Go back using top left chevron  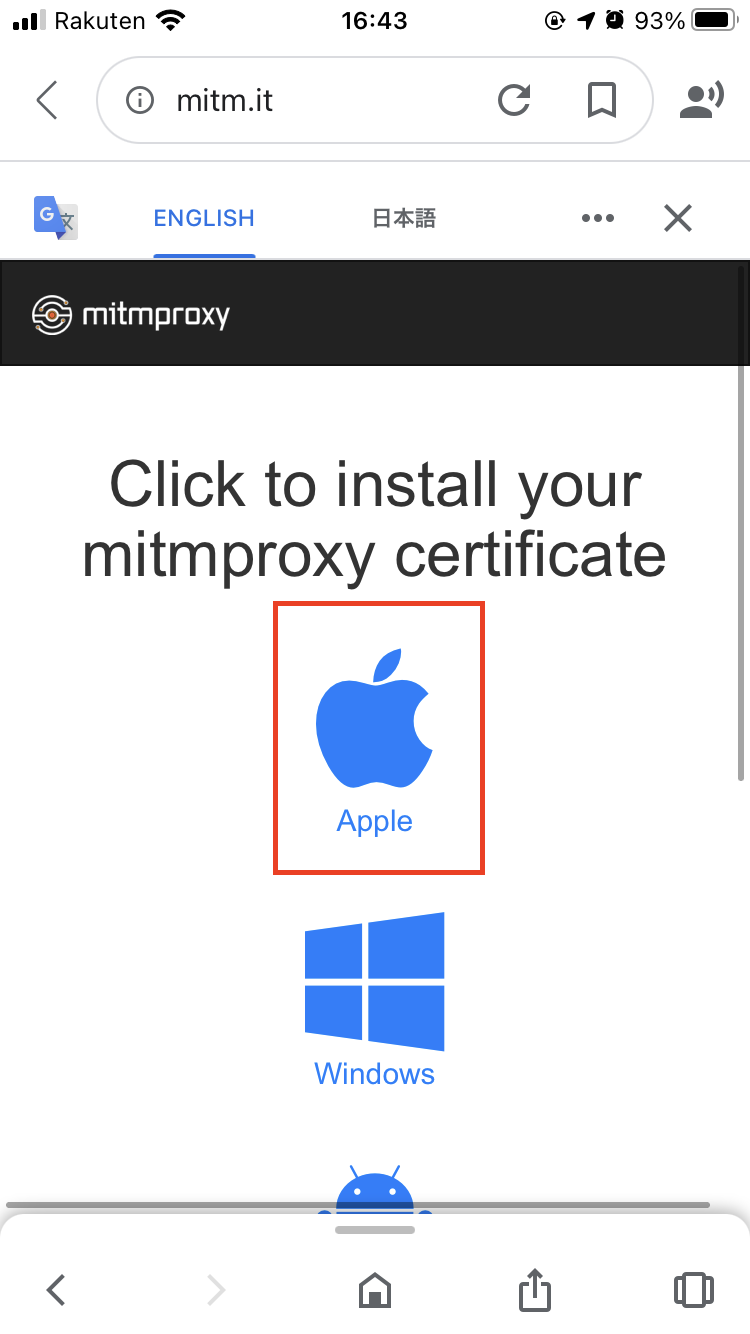point(47,100)
